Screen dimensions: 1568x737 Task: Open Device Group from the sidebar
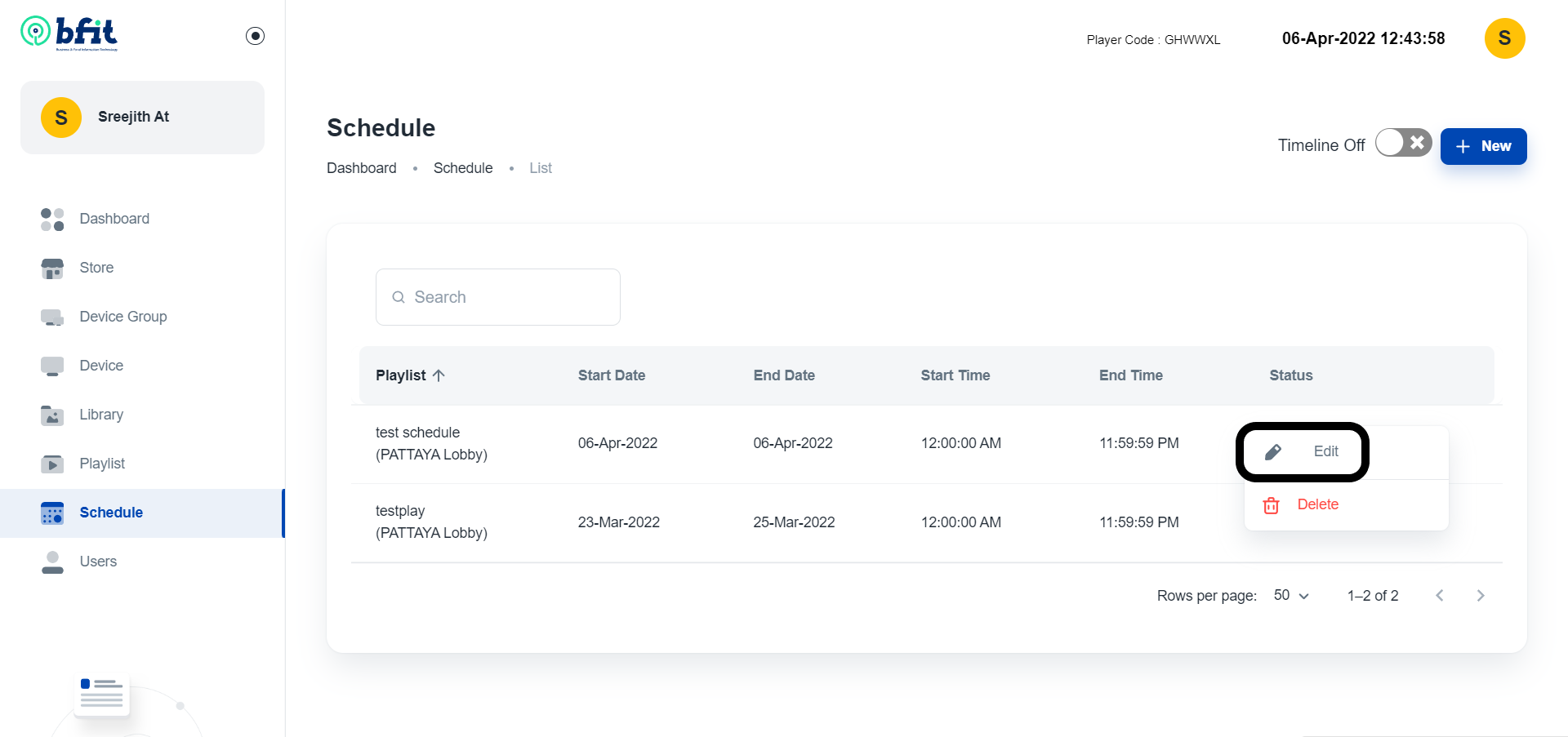(x=142, y=317)
